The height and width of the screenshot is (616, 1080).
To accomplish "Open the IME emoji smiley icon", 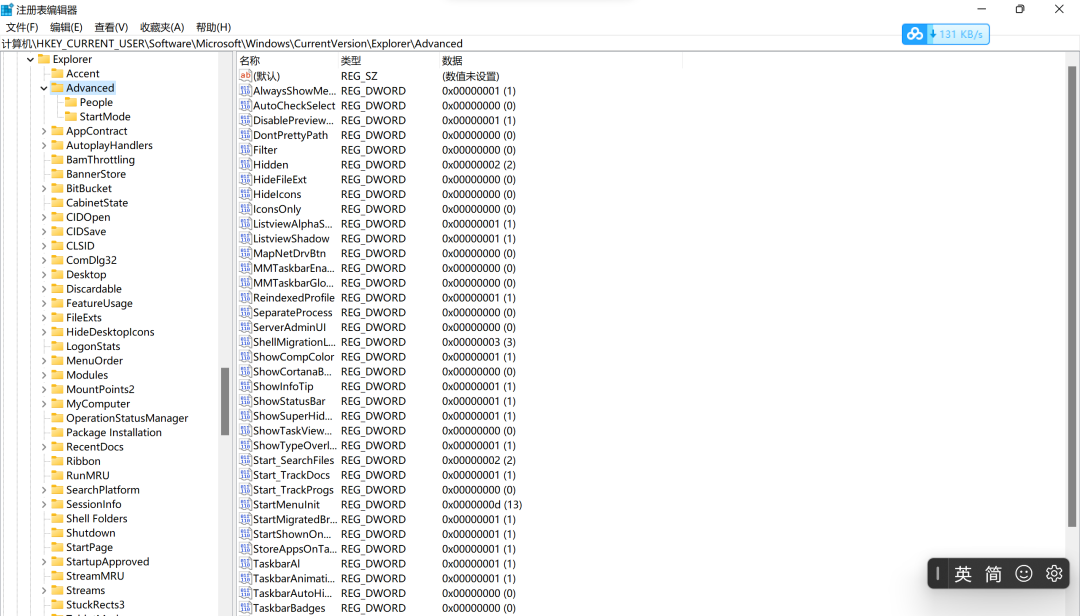I will [x=1024, y=573].
